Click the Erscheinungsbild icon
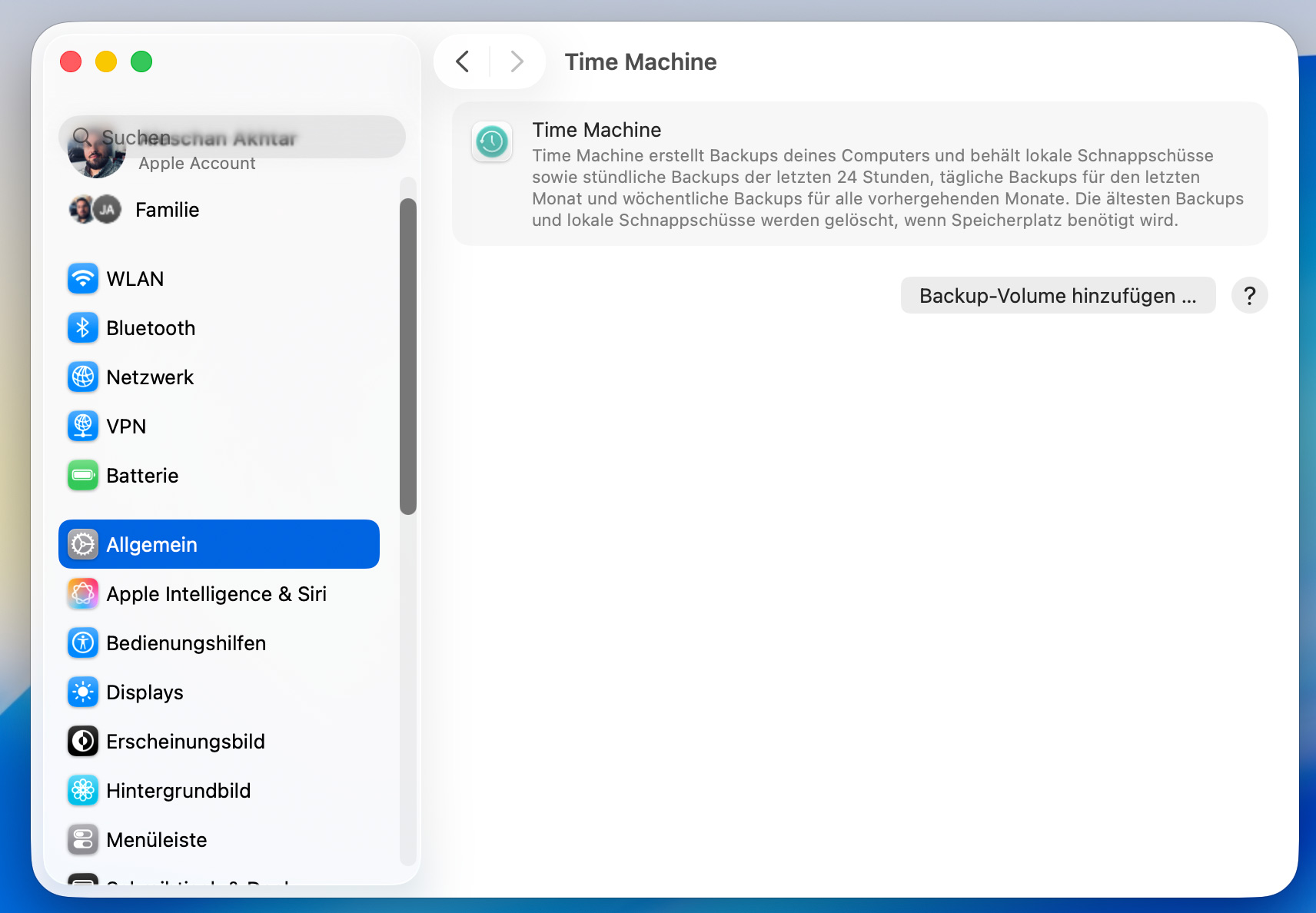The width and height of the screenshot is (1316, 913). pos(83,742)
